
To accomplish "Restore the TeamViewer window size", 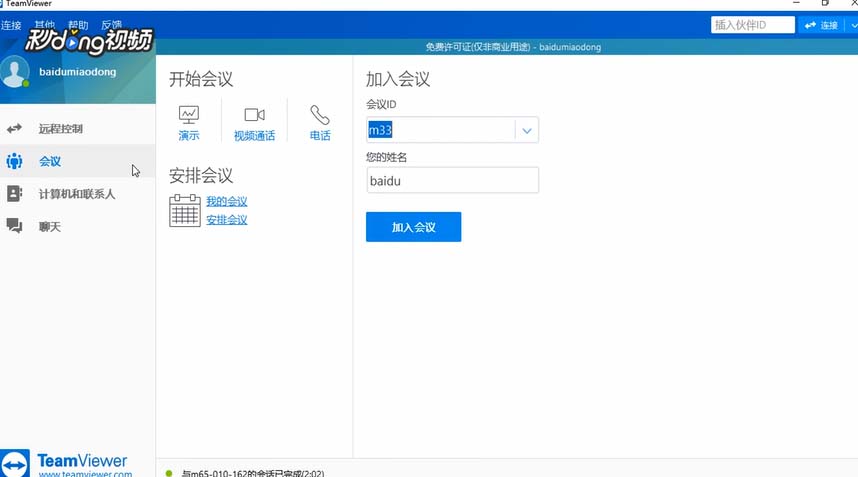I will pyautogui.click(x=825, y=3).
